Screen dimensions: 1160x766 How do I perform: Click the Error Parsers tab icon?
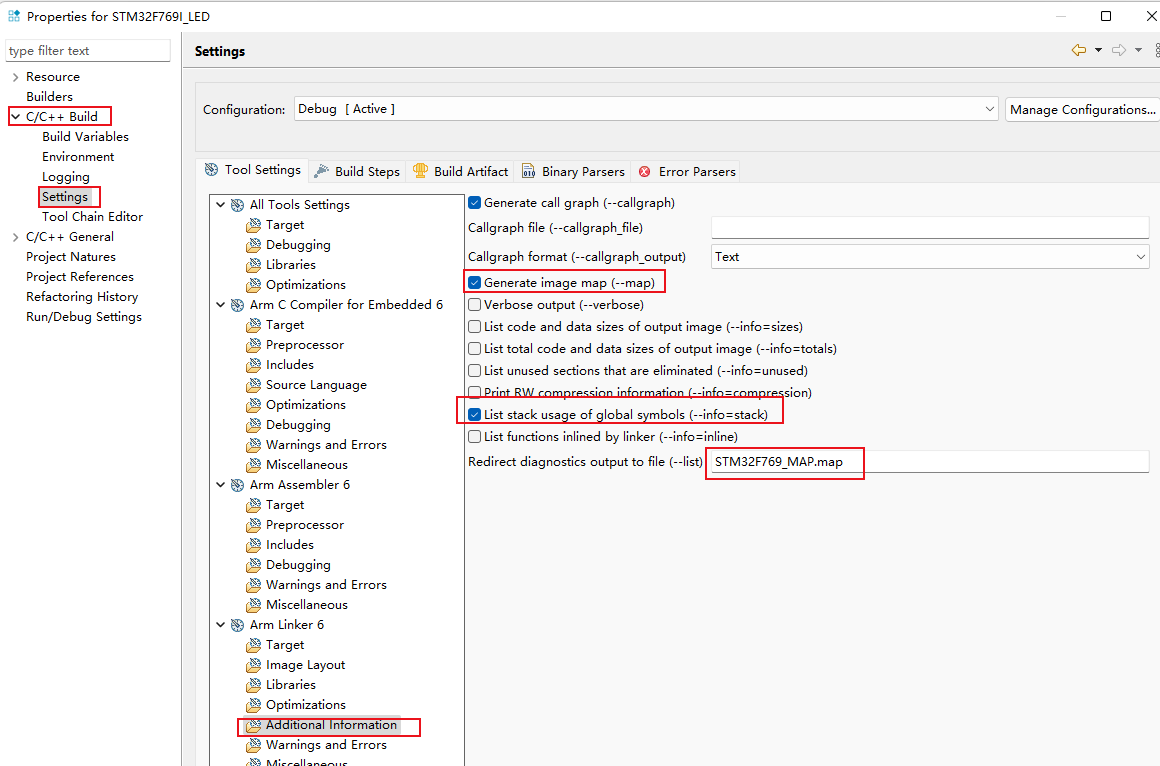point(645,172)
